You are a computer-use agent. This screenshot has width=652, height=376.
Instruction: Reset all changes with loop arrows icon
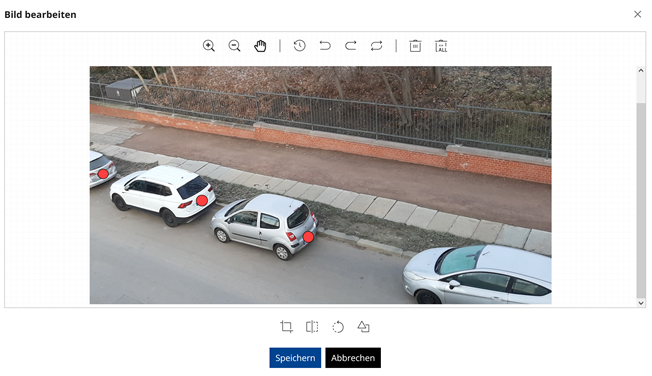(376, 46)
